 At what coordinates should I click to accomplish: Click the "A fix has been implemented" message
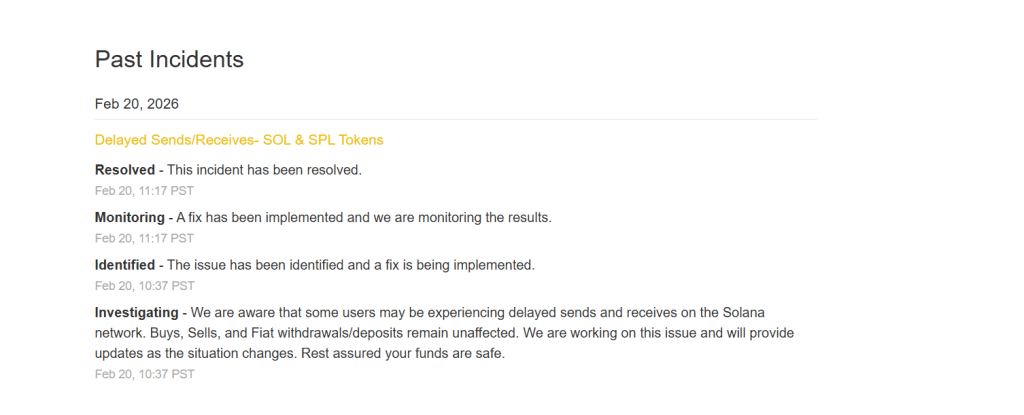pyautogui.click(x=364, y=217)
